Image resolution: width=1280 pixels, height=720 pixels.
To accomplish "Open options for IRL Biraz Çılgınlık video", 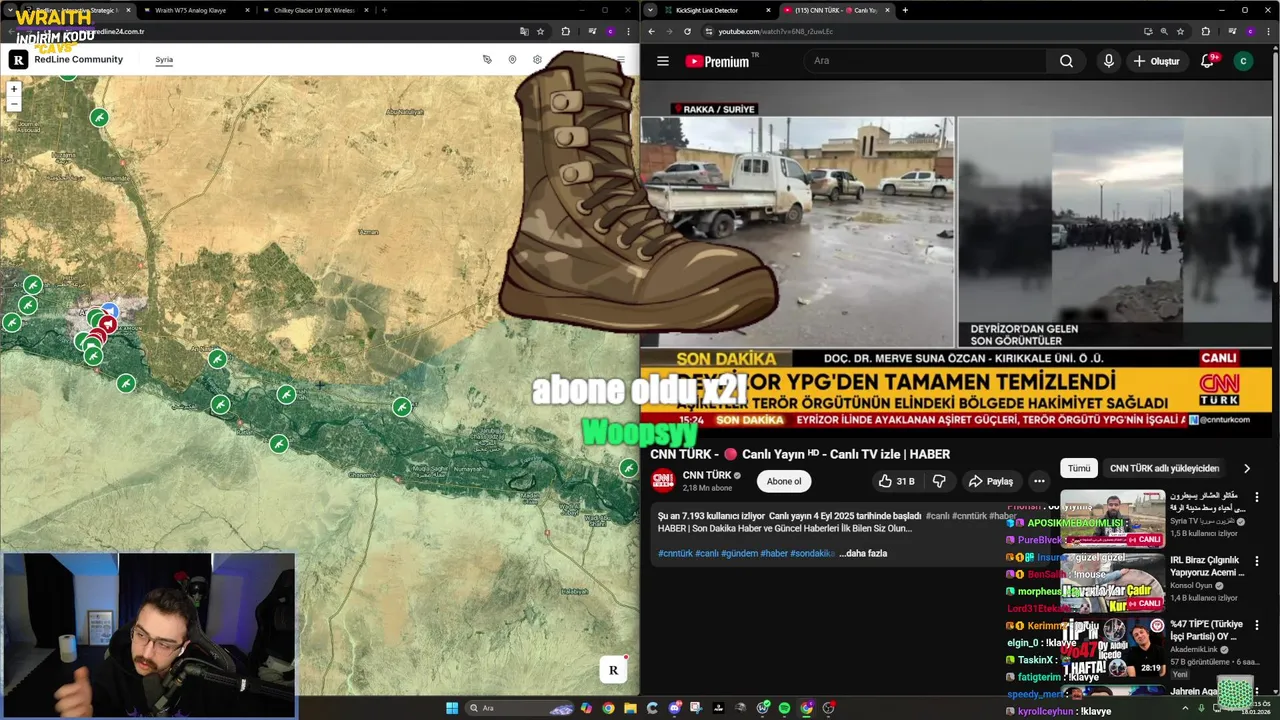I will [x=1257, y=562].
